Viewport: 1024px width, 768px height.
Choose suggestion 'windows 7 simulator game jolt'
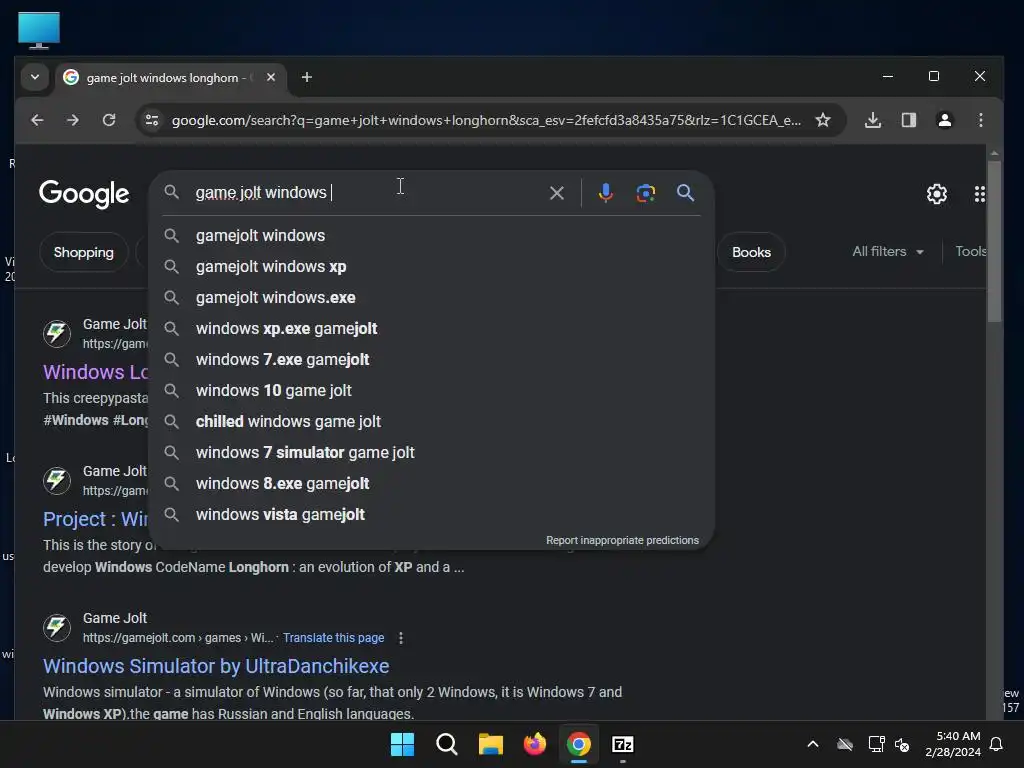[432, 453]
